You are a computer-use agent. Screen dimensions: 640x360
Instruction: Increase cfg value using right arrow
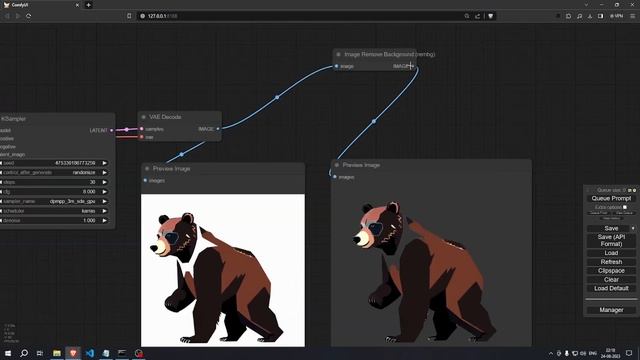point(105,191)
